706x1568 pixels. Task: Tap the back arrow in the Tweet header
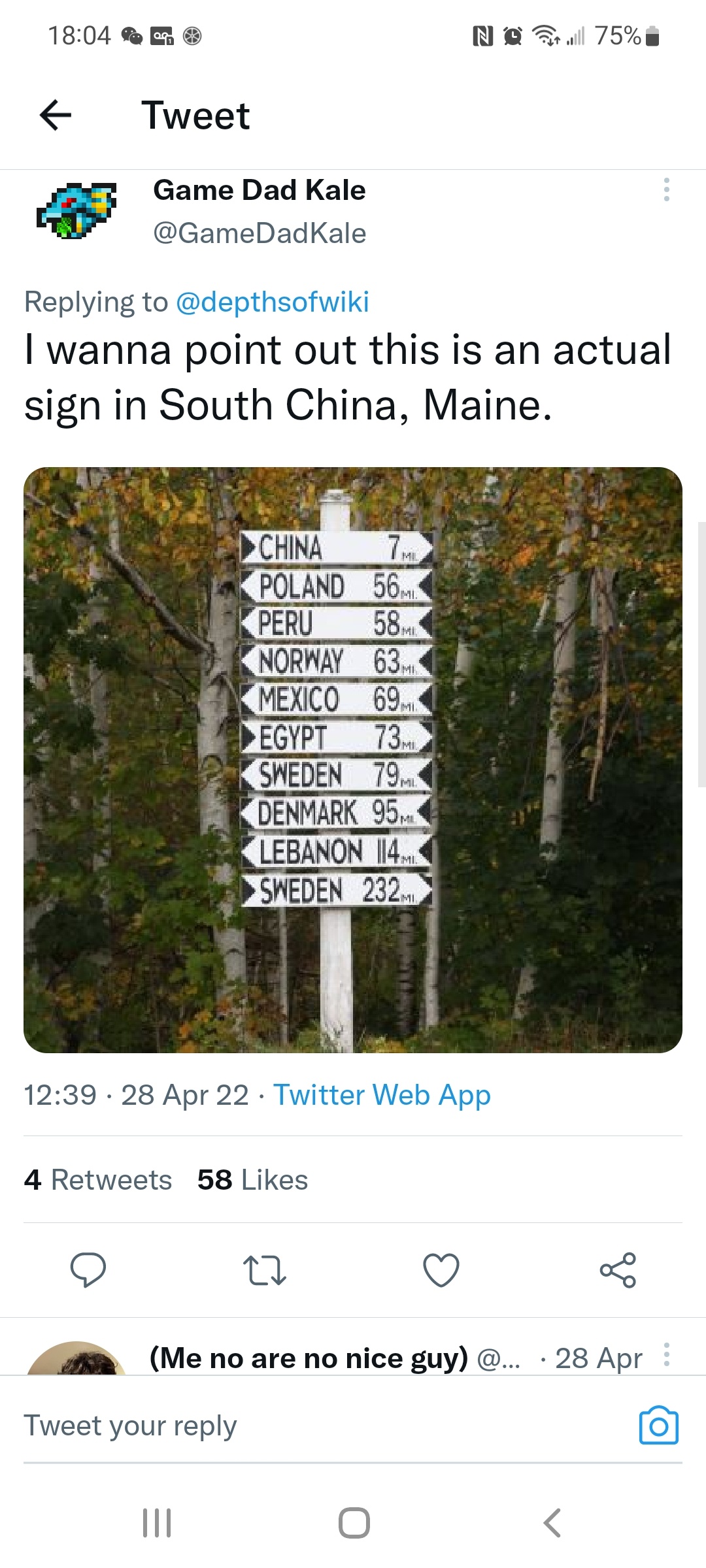(56, 116)
